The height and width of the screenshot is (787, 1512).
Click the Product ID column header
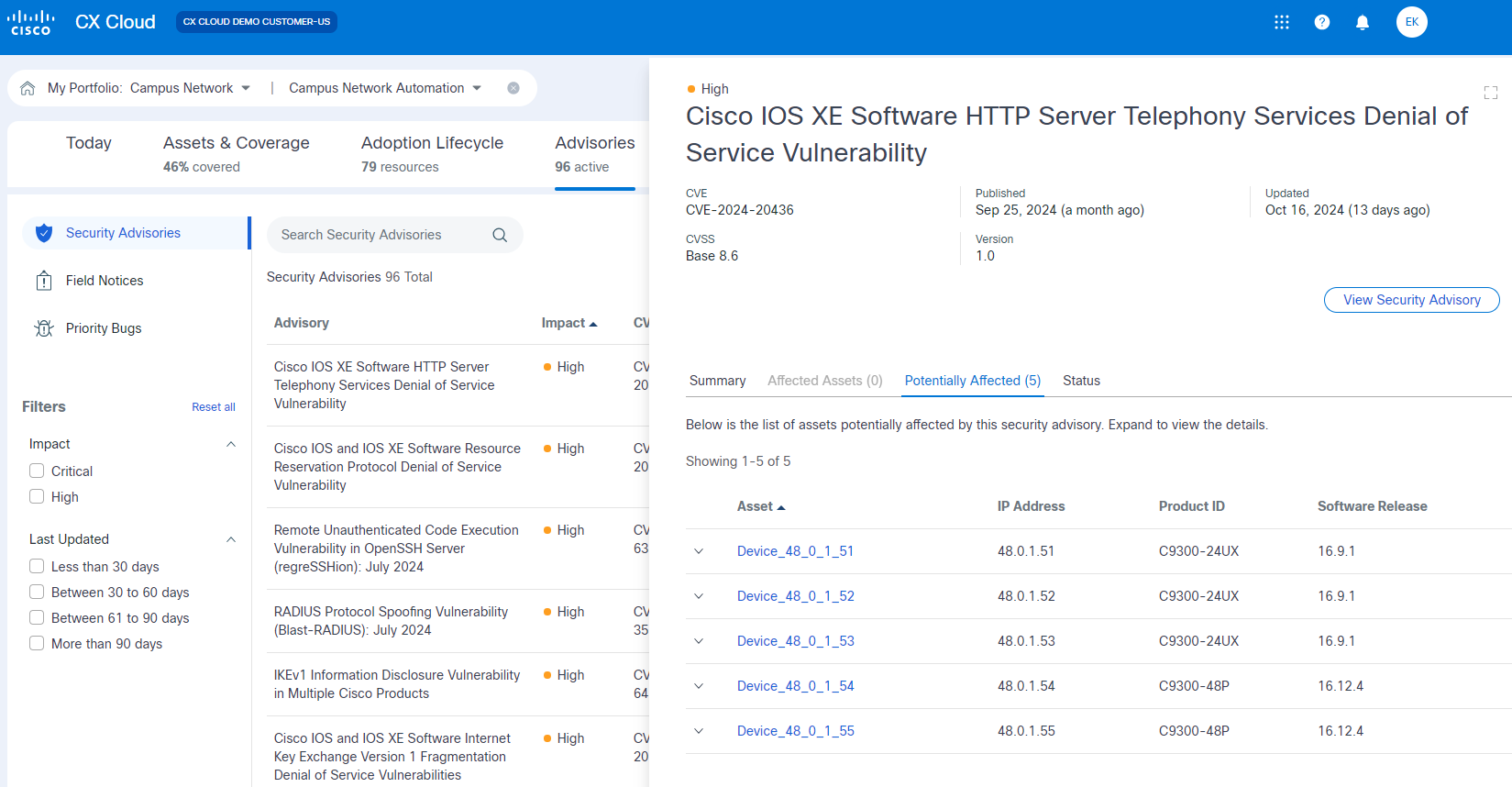click(1192, 506)
